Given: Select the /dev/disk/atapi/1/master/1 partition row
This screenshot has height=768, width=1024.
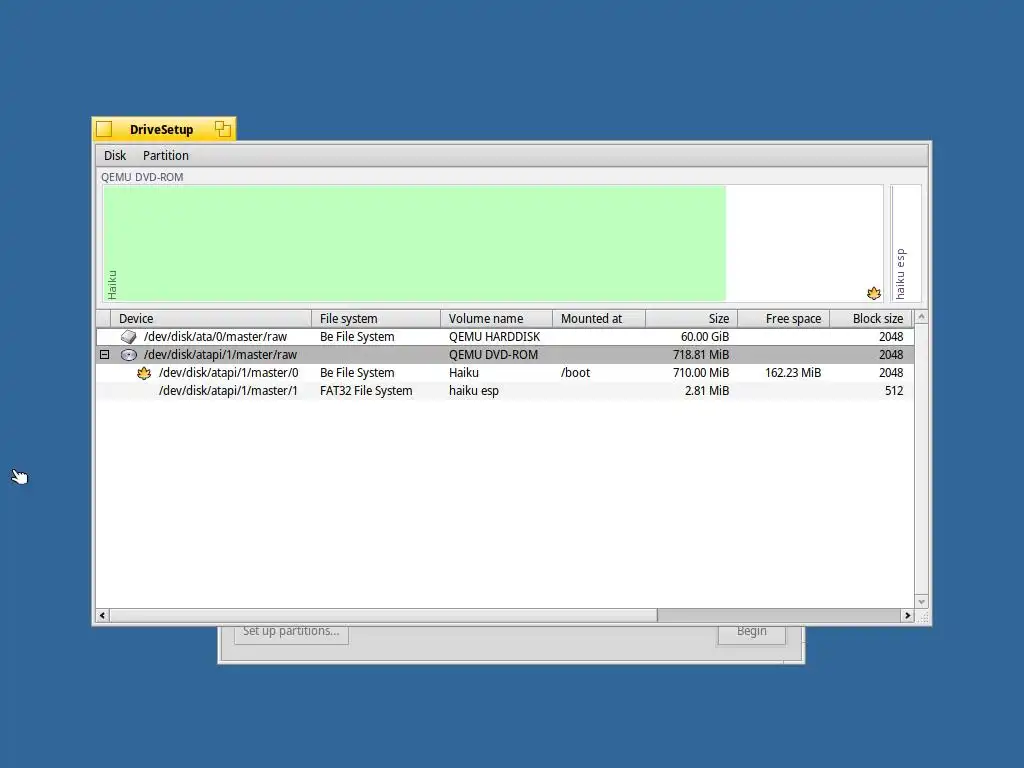Looking at the screenshot, I should coord(505,391).
